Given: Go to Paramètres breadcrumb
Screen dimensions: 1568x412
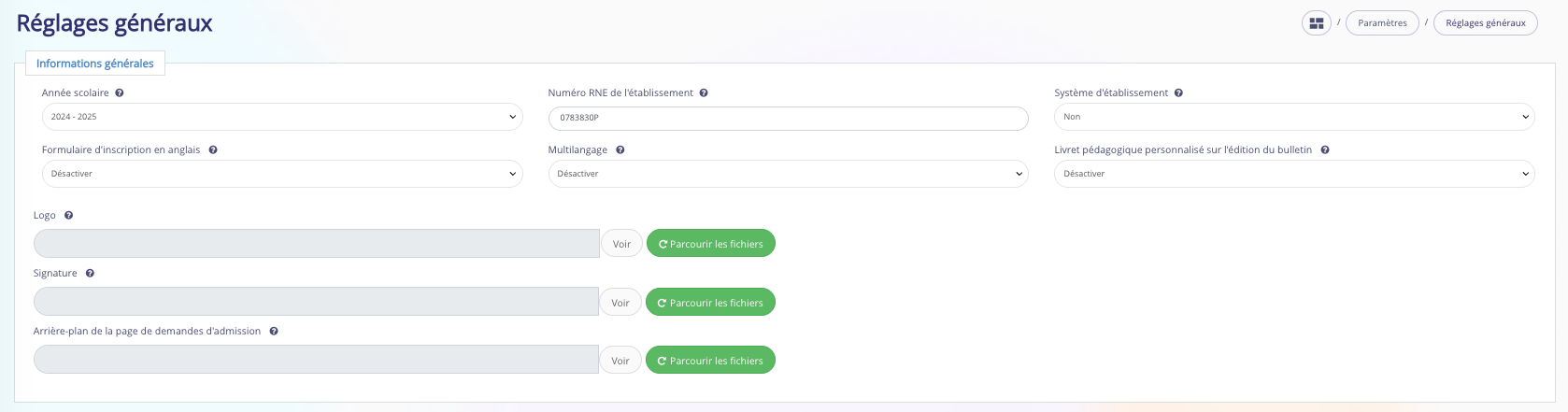Looking at the screenshot, I should [1382, 23].
